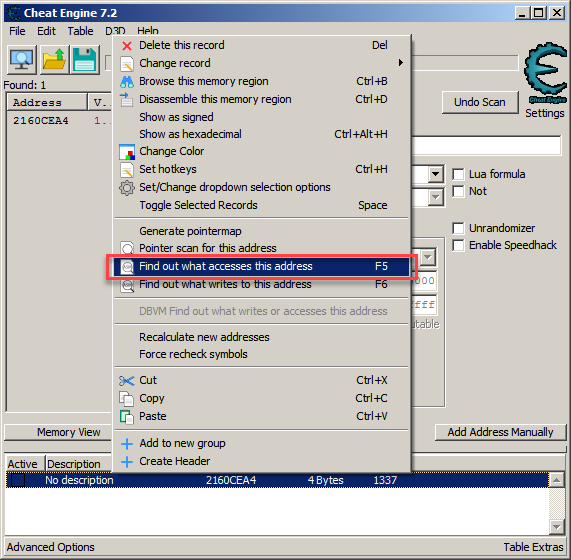Click the Undo Scan button
Viewport: 571px width, 560px height.
(480, 102)
